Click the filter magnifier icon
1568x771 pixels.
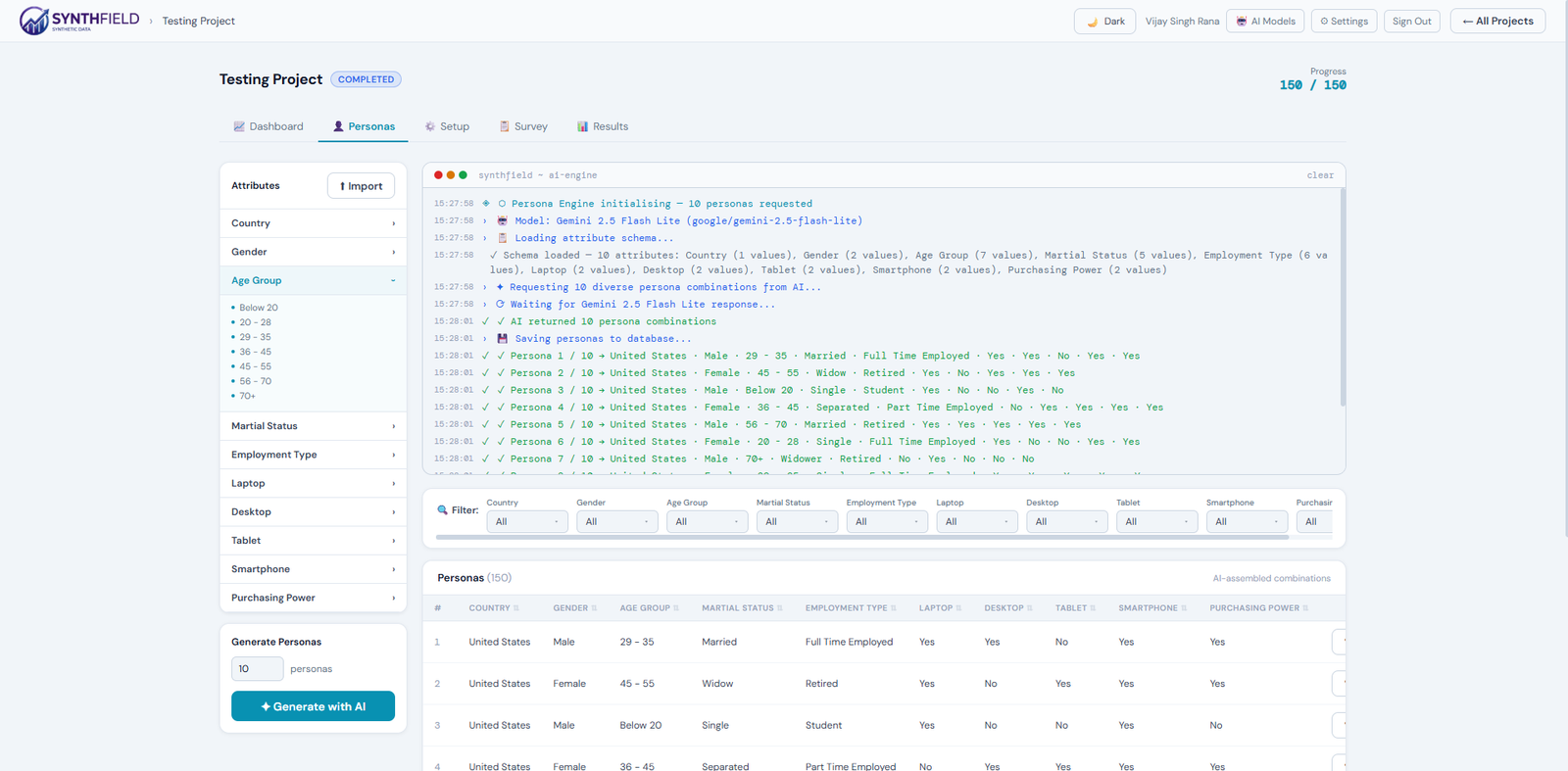pyautogui.click(x=442, y=509)
